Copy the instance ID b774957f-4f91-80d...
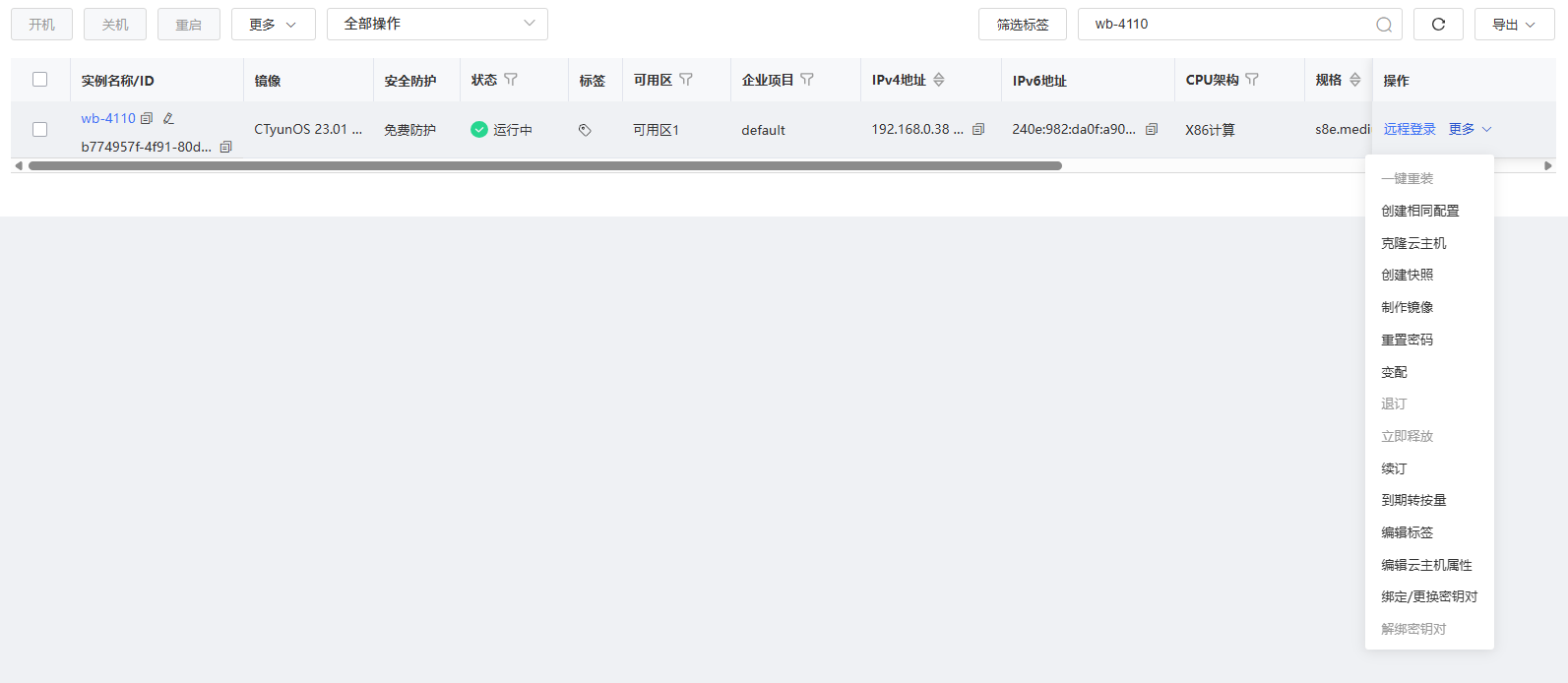 pos(225,147)
